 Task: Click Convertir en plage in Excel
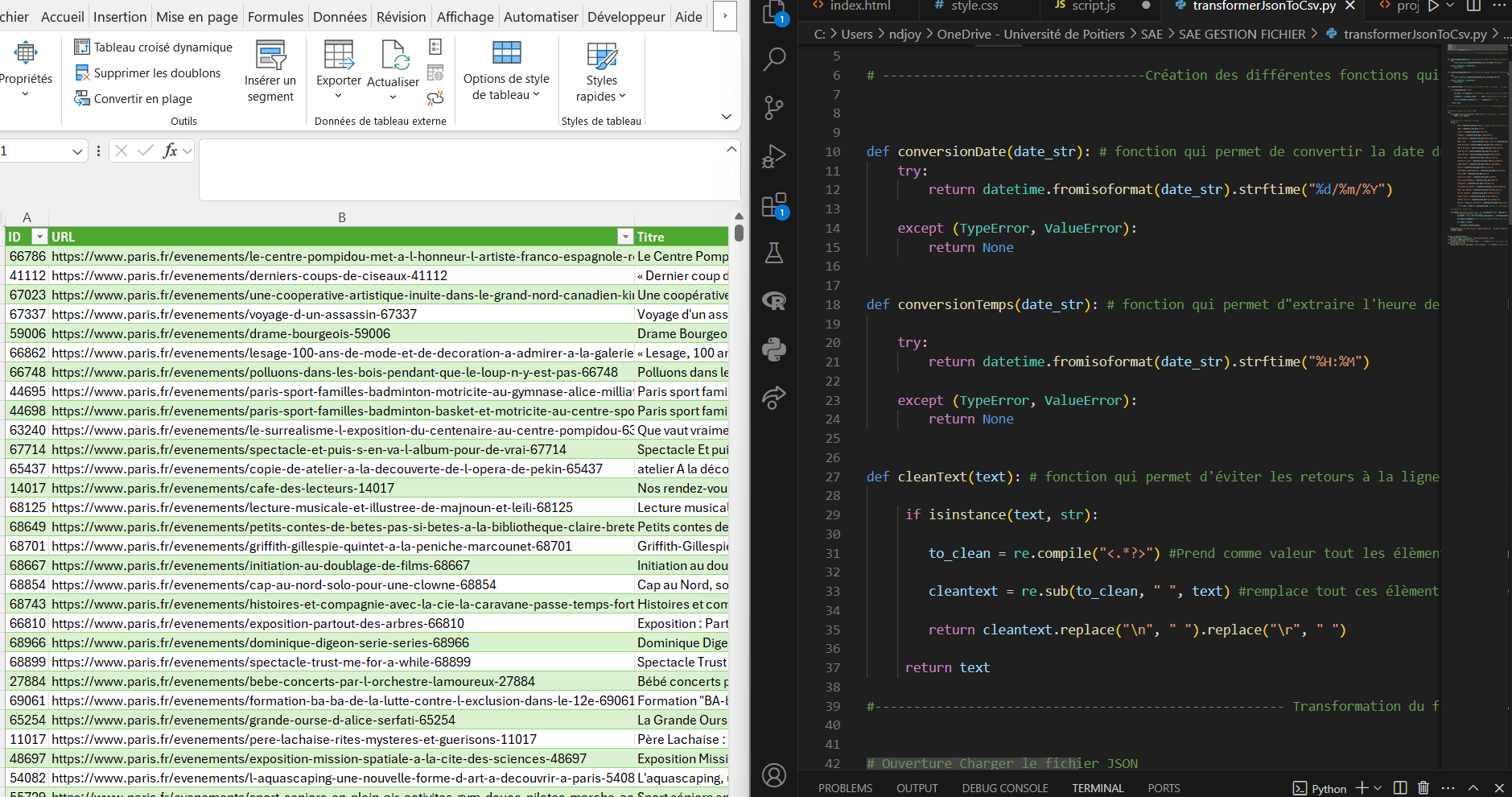tap(133, 98)
